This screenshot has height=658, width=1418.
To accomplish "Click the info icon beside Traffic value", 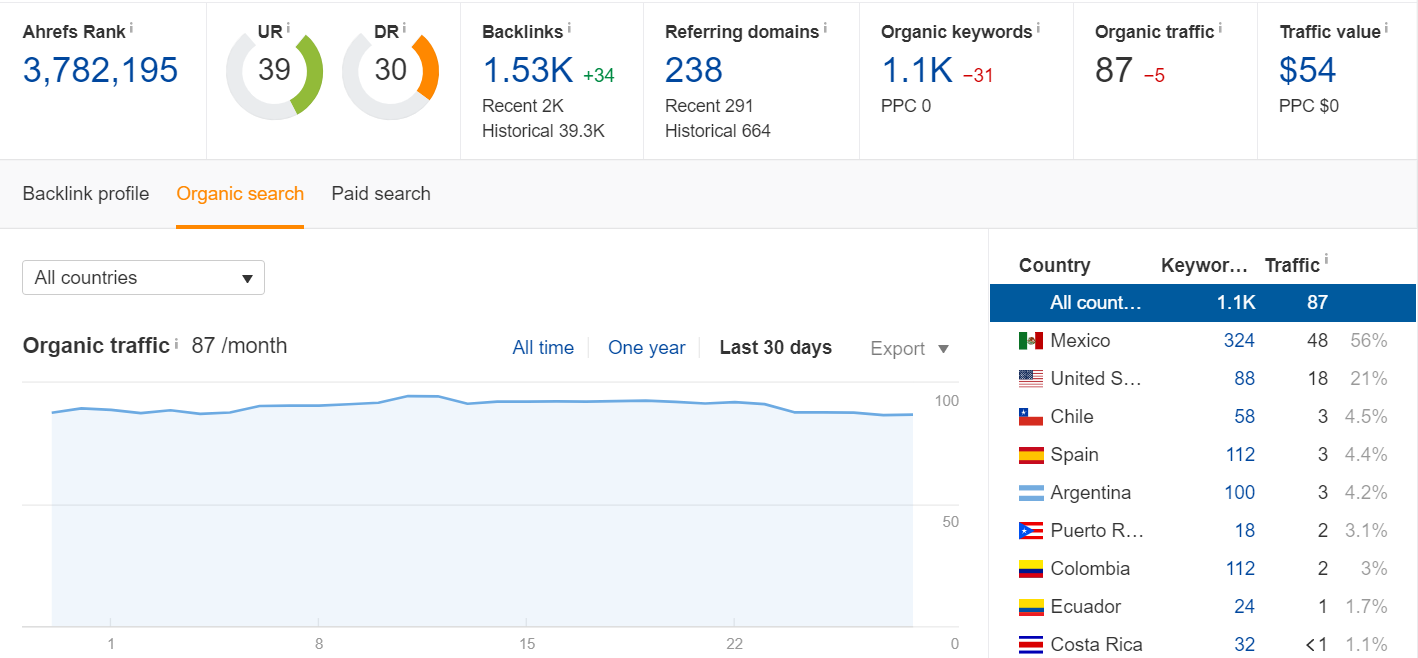I will click(1388, 28).
